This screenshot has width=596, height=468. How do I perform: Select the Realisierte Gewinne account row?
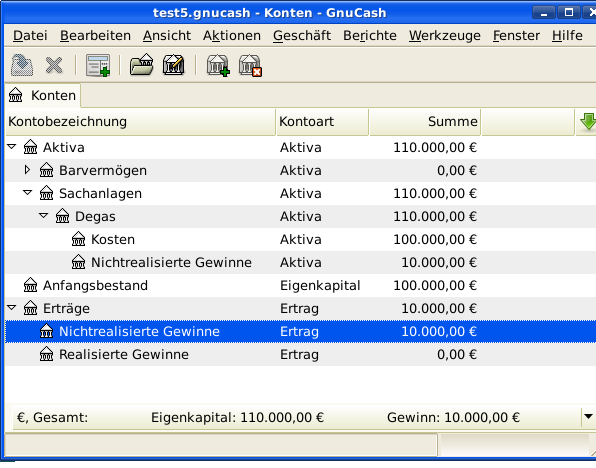coord(300,354)
